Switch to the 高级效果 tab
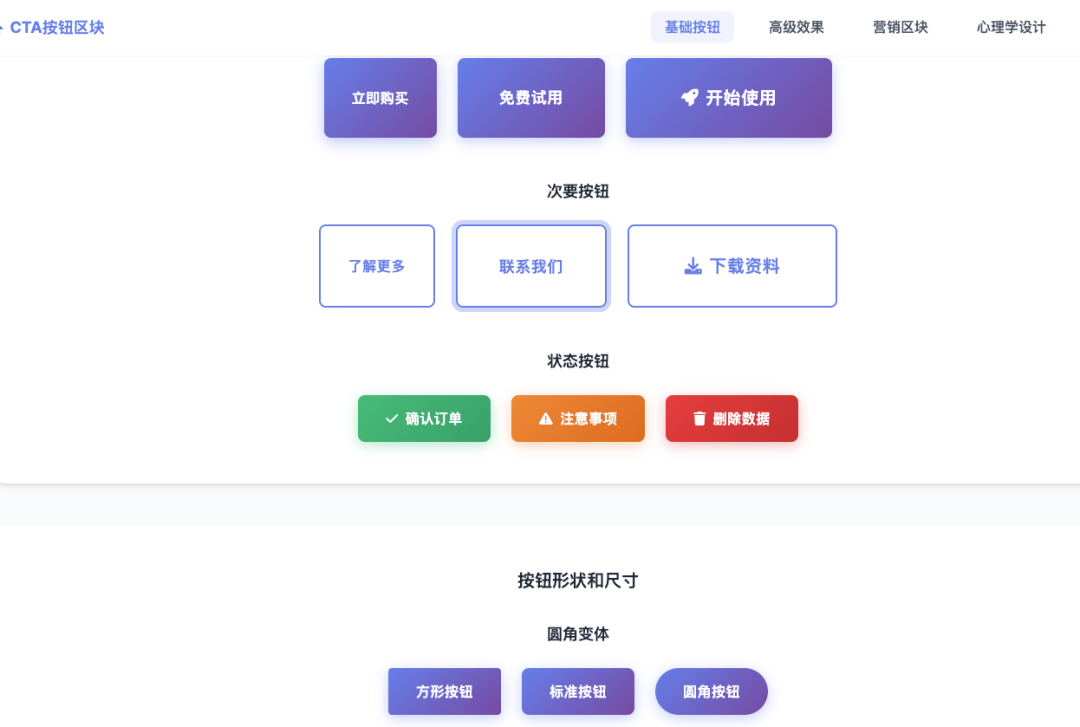The width and height of the screenshot is (1080, 727). 796,26
